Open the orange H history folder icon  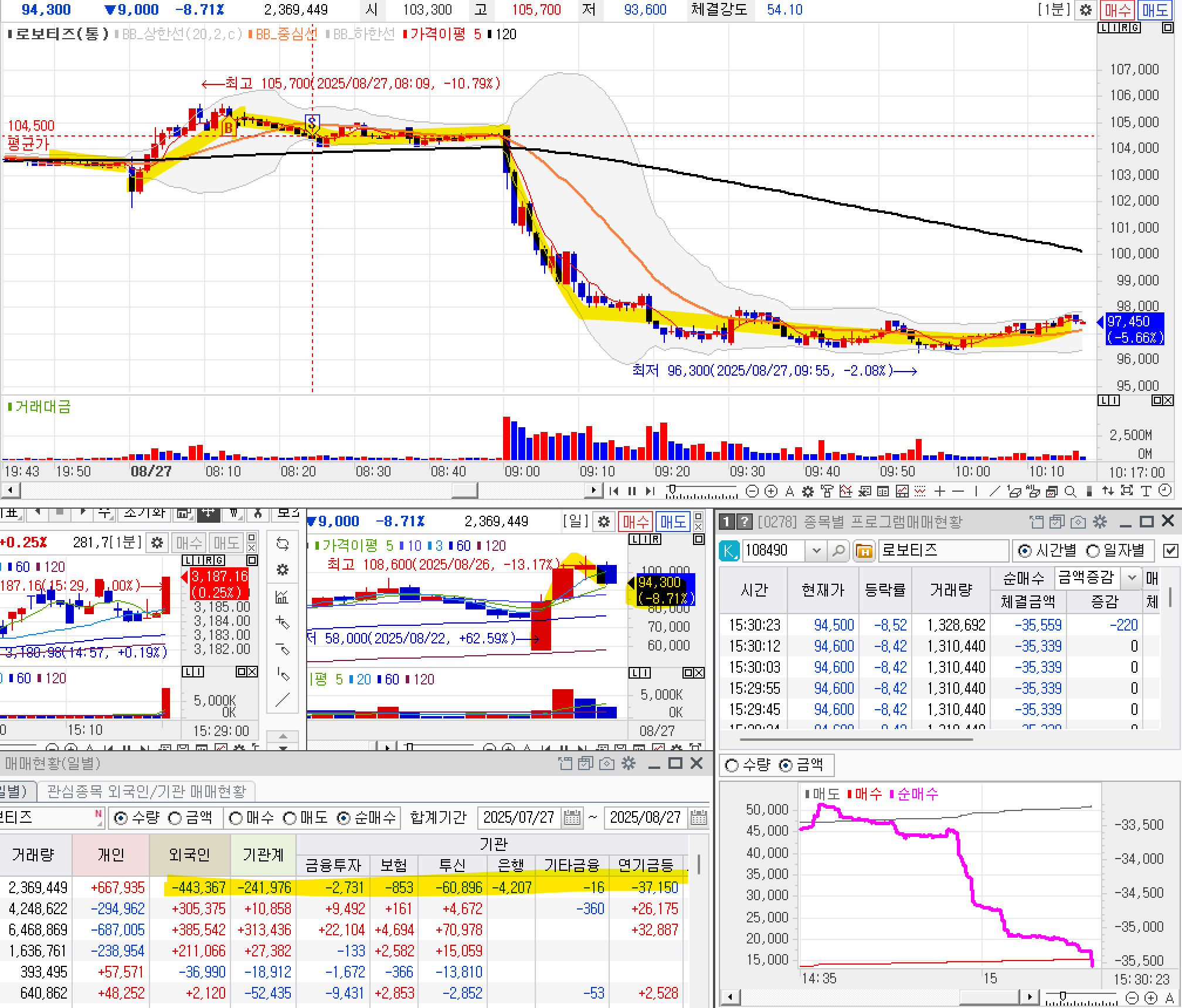click(x=863, y=550)
